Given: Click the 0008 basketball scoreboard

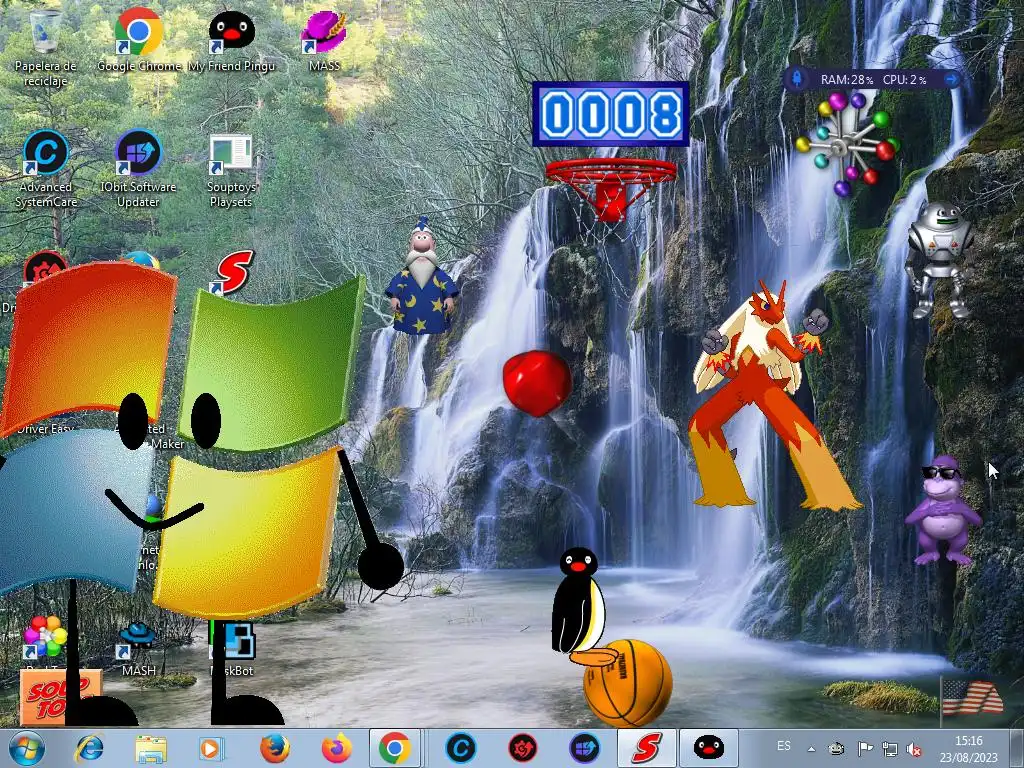Looking at the screenshot, I should pyautogui.click(x=611, y=114).
